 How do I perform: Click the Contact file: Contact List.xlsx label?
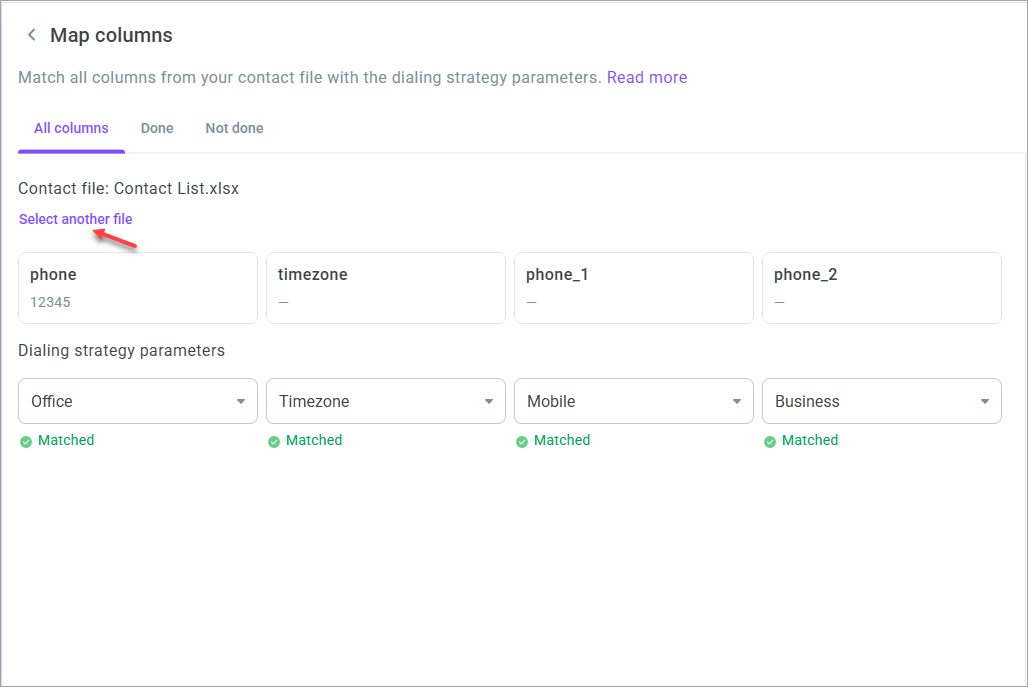tap(128, 189)
